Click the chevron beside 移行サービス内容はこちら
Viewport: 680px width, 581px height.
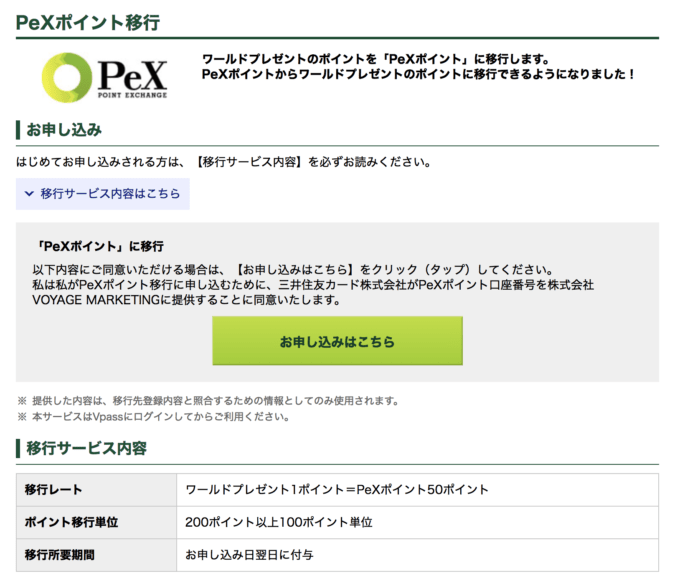29,194
